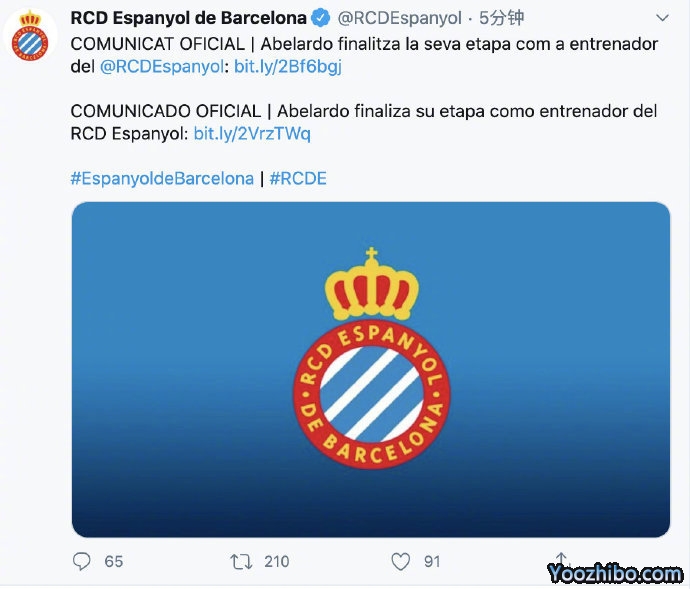Click the @RCDEspanyol handle in header
This screenshot has height=589, width=690.
pyautogui.click(x=400, y=18)
